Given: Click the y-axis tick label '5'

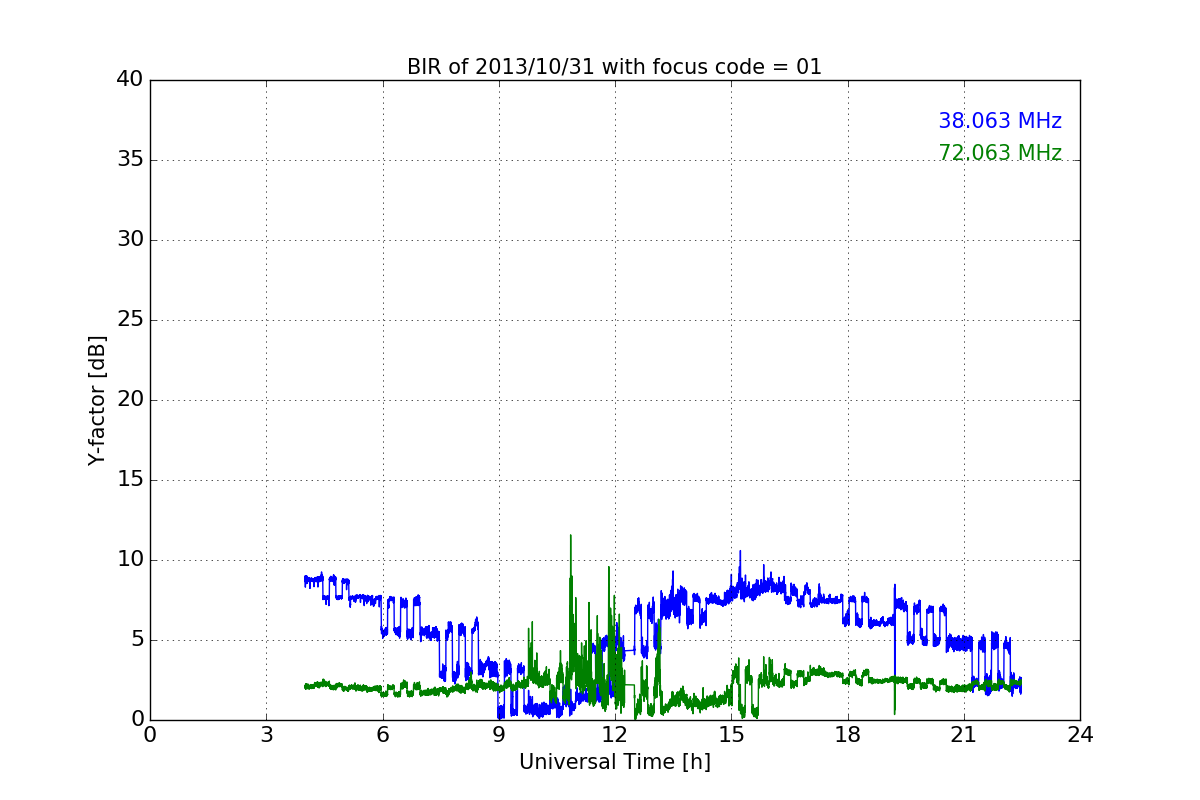Looking at the screenshot, I should pyautogui.click(x=136, y=640).
